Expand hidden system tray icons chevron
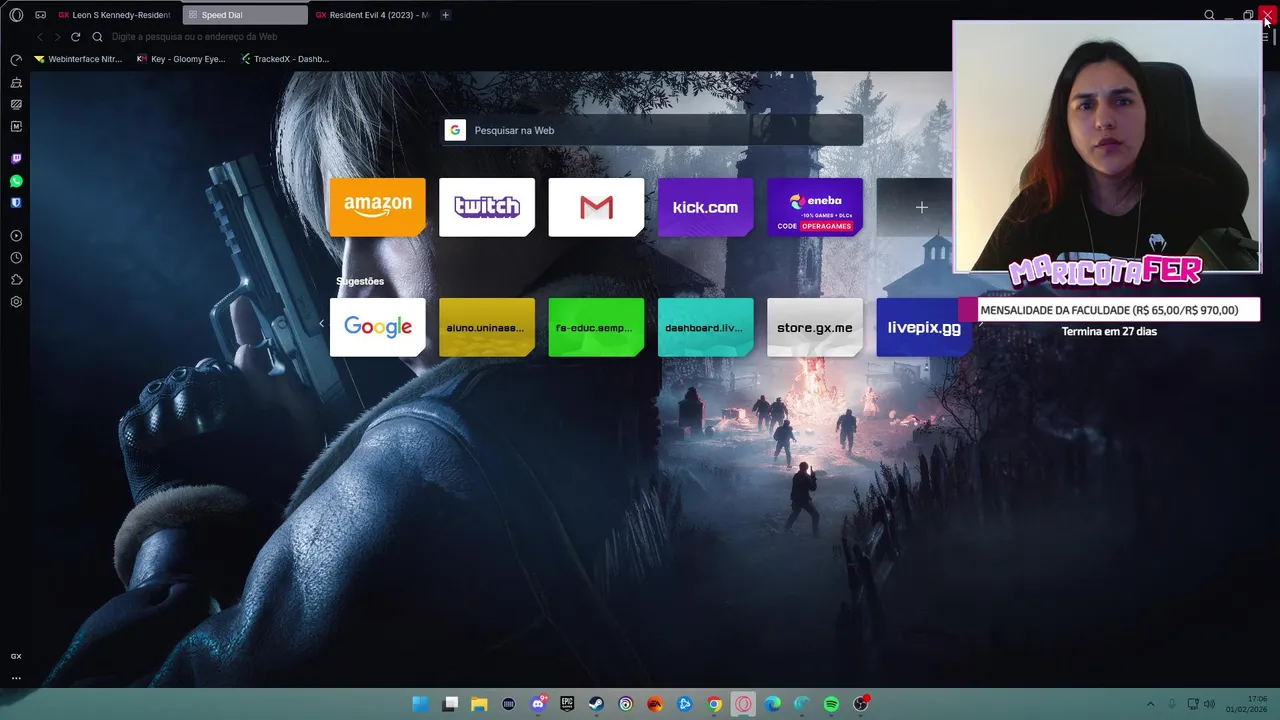The image size is (1280, 720). pyautogui.click(x=1150, y=704)
